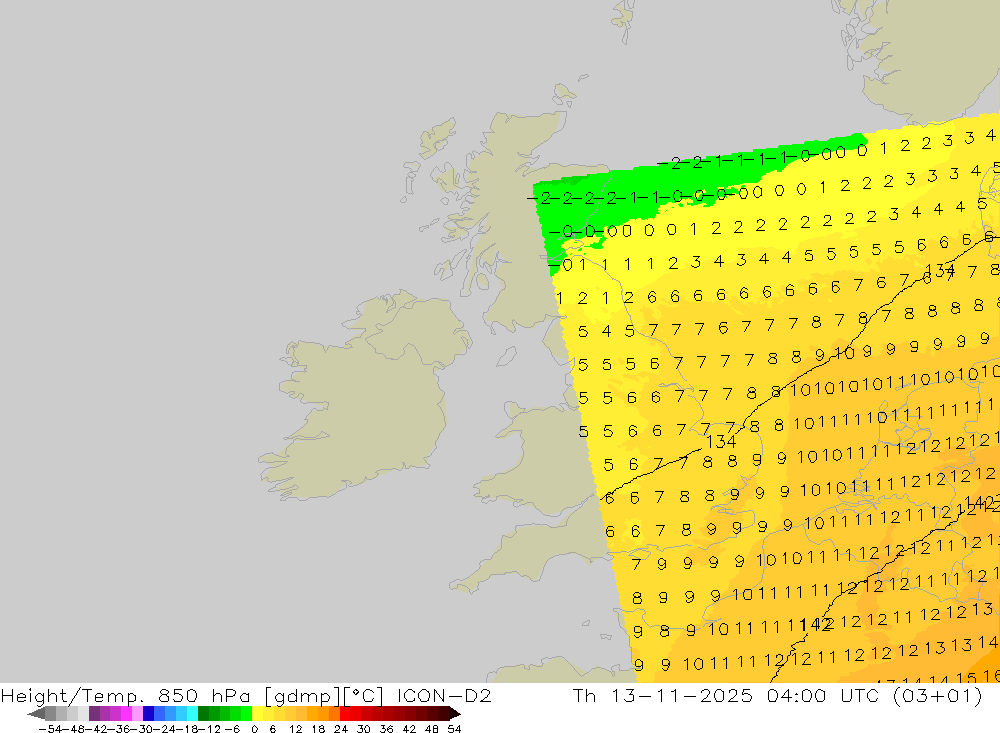Select the darkest maroon legend swatch

click(443, 714)
